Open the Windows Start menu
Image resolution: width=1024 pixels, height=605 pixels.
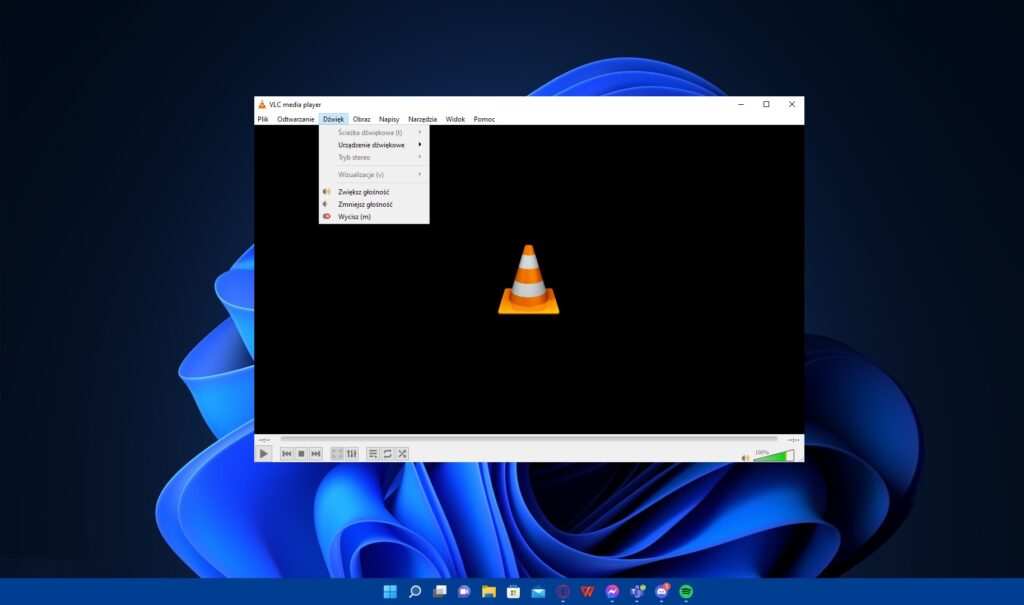point(390,592)
